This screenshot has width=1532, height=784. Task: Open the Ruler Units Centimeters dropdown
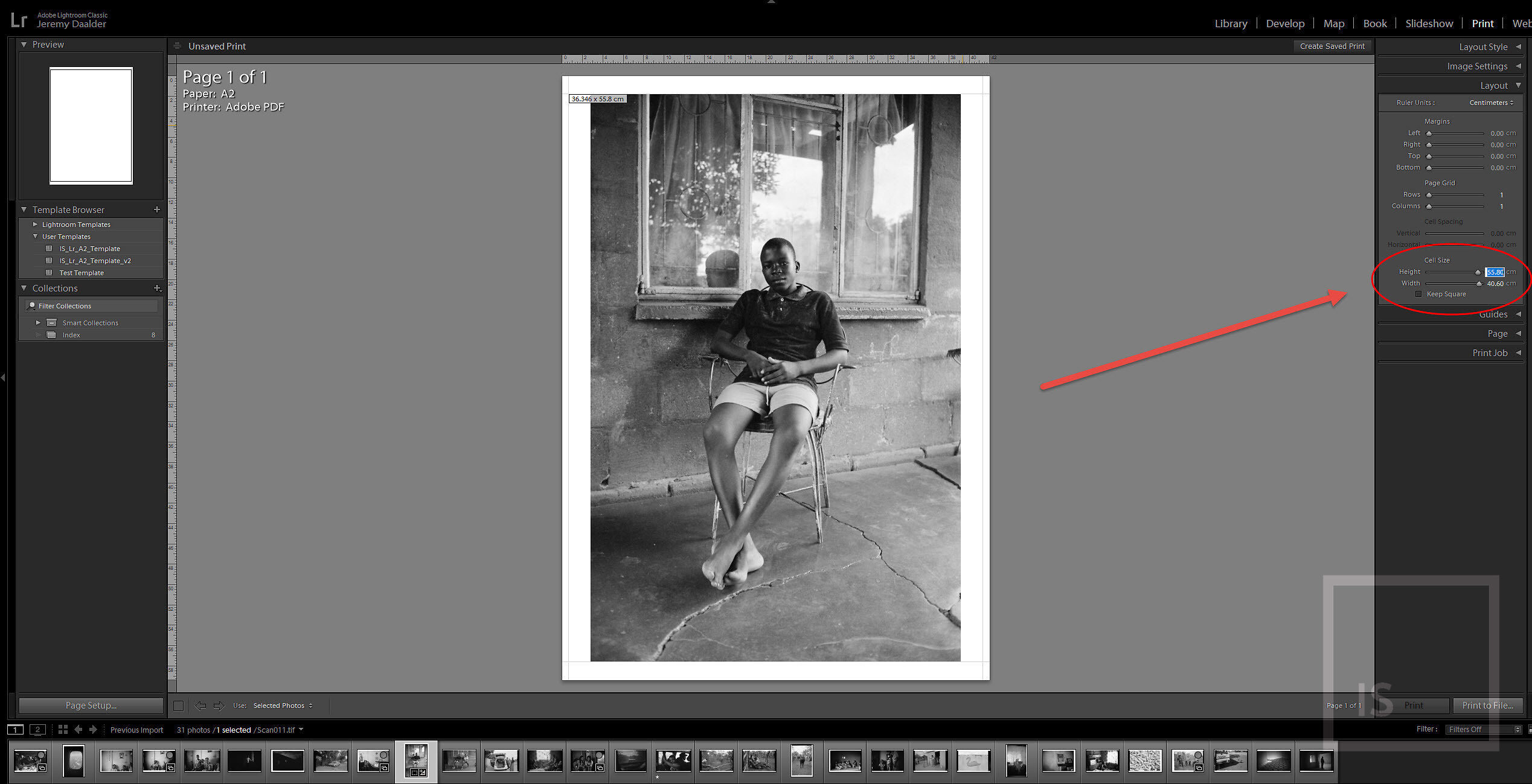click(1490, 103)
